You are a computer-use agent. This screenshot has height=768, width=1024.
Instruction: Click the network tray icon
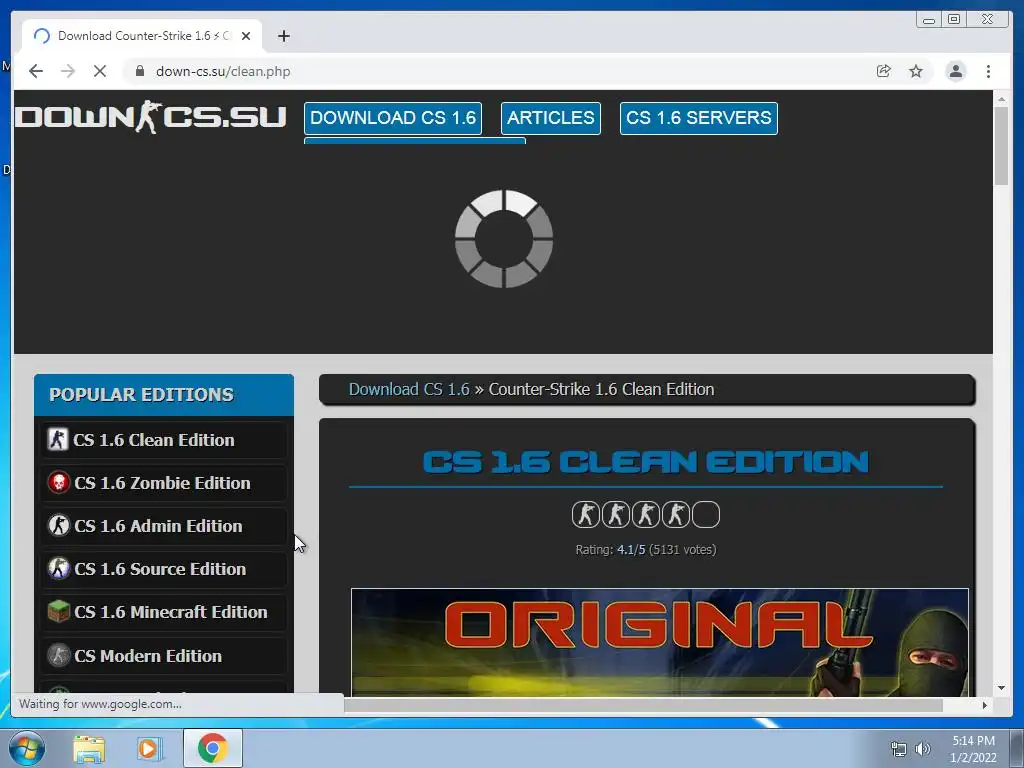[899, 750]
